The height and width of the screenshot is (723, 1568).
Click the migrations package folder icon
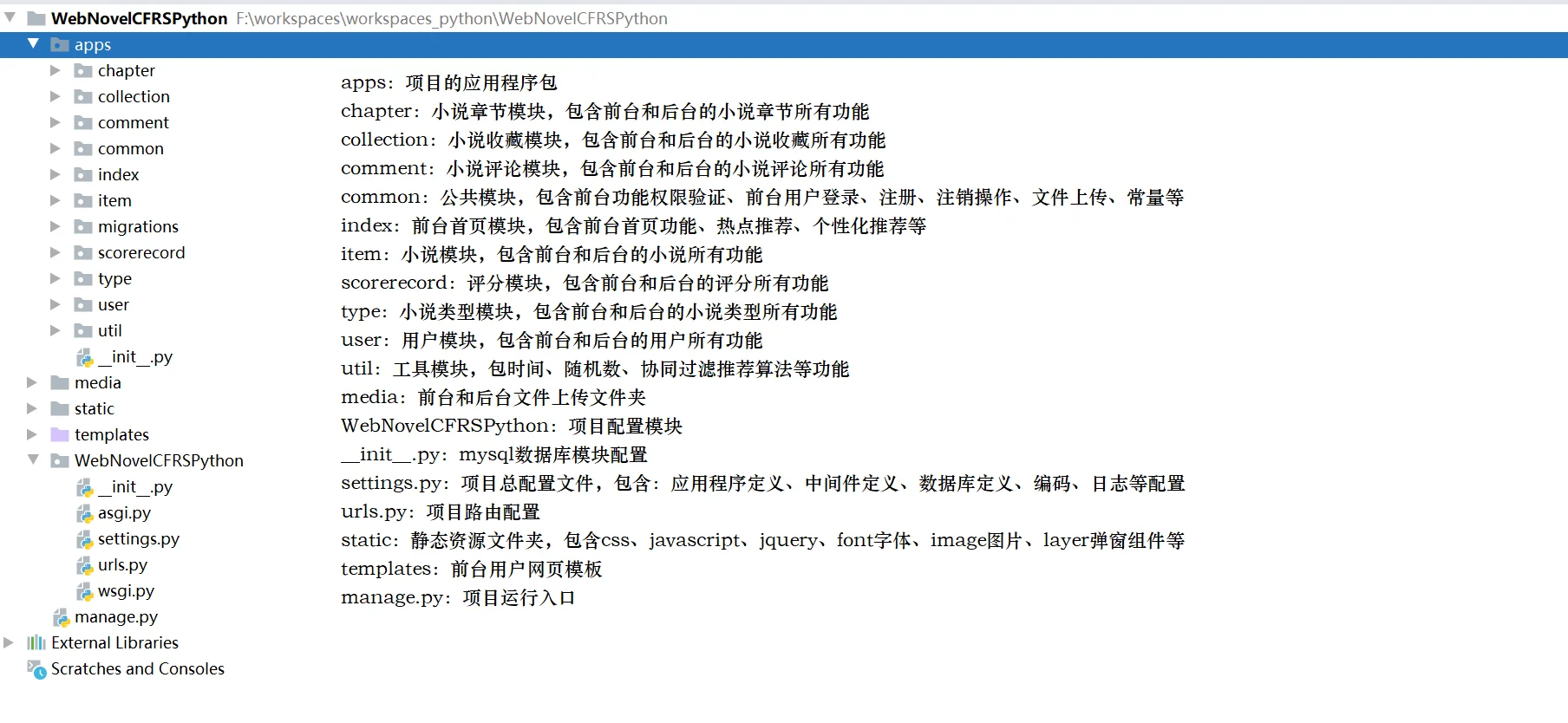tap(83, 226)
